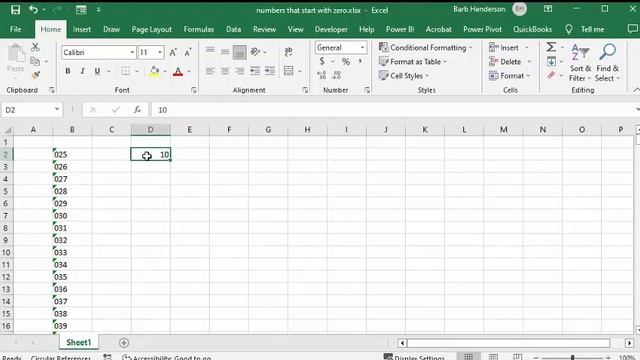640x360 pixels.
Task: Copy selection using the Copy icon
Action: (x=35, y=61)
